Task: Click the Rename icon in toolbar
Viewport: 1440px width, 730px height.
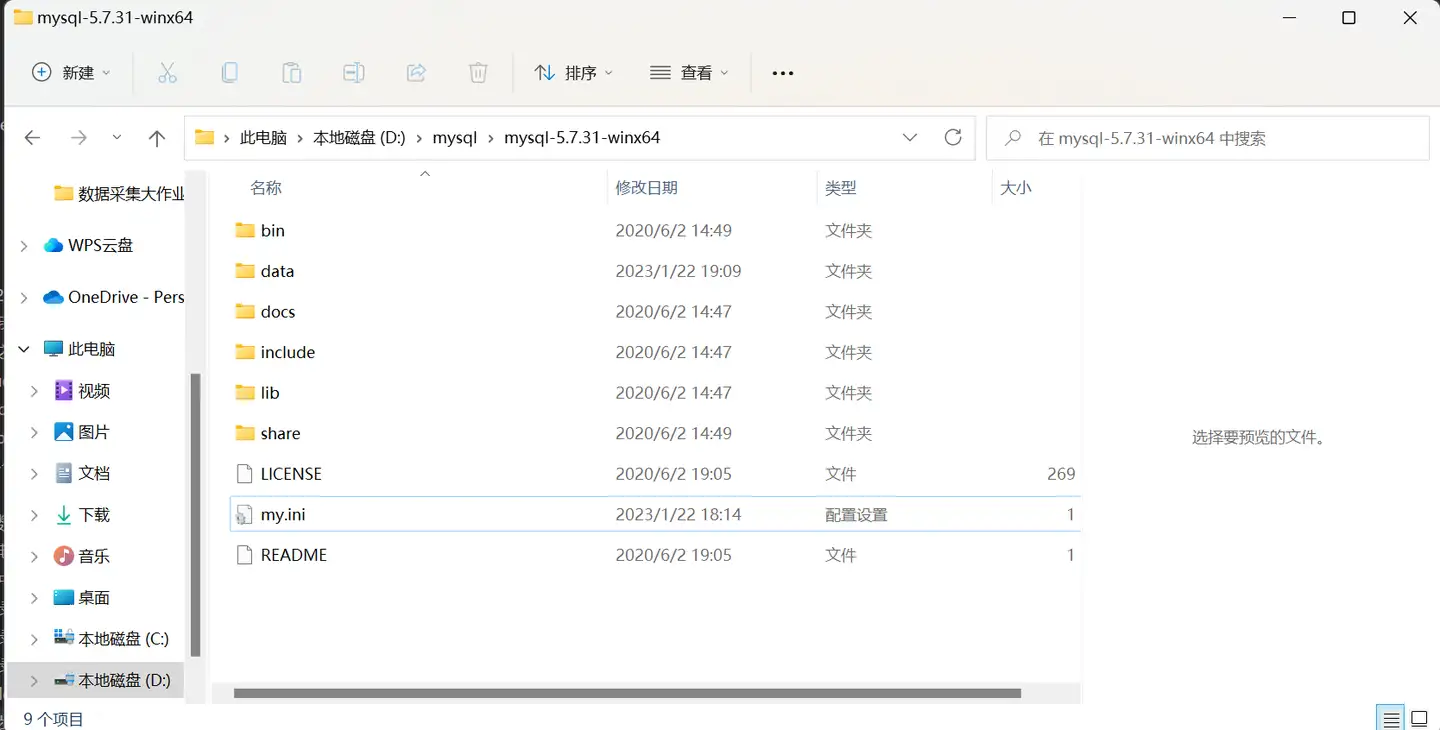Action: (353, 73)
